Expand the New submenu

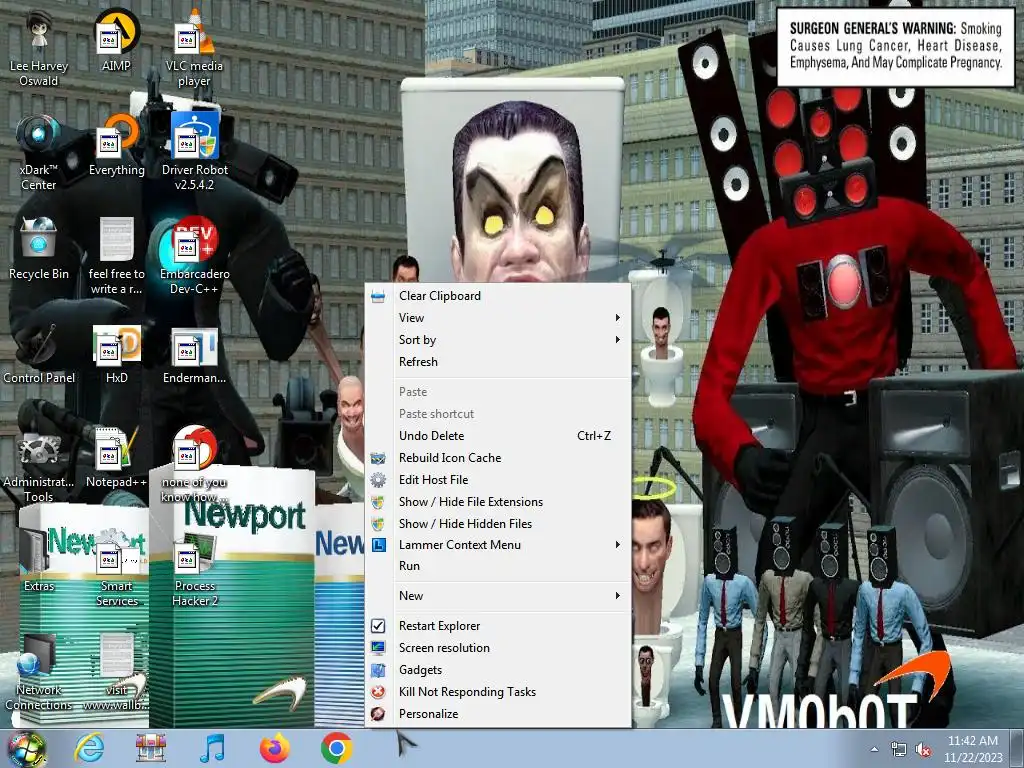point(498,596)
